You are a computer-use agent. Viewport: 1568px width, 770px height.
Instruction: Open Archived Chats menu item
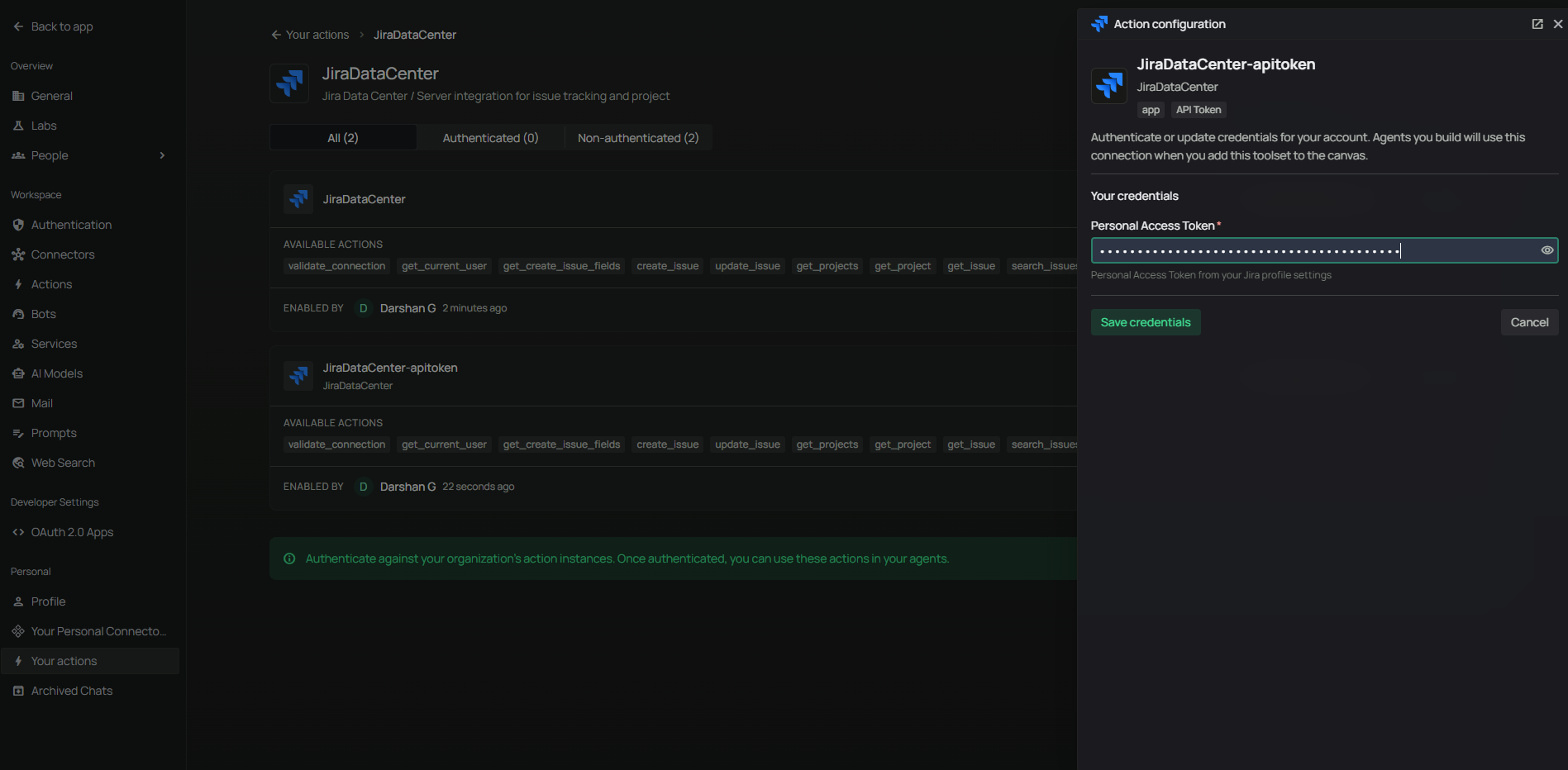(90, 691)
